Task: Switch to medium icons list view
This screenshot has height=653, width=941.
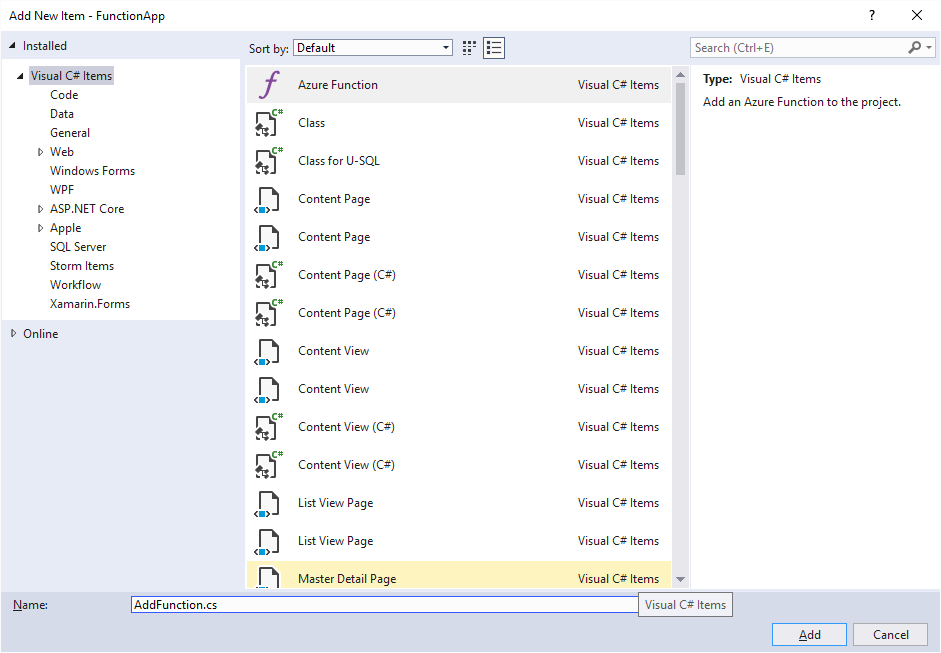Action: click(x=494, y=48)
